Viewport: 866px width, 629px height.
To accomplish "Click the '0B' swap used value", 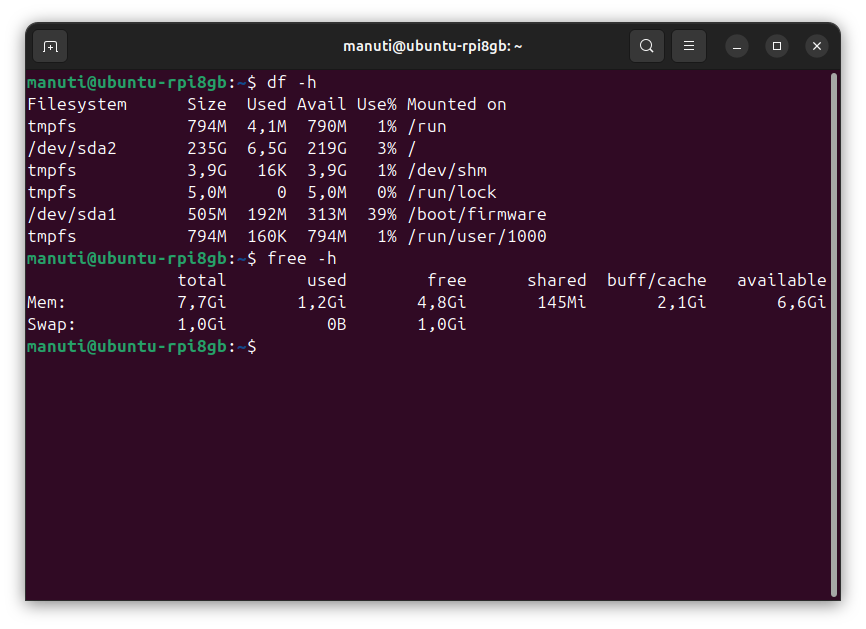I will (x=337, y=324).
